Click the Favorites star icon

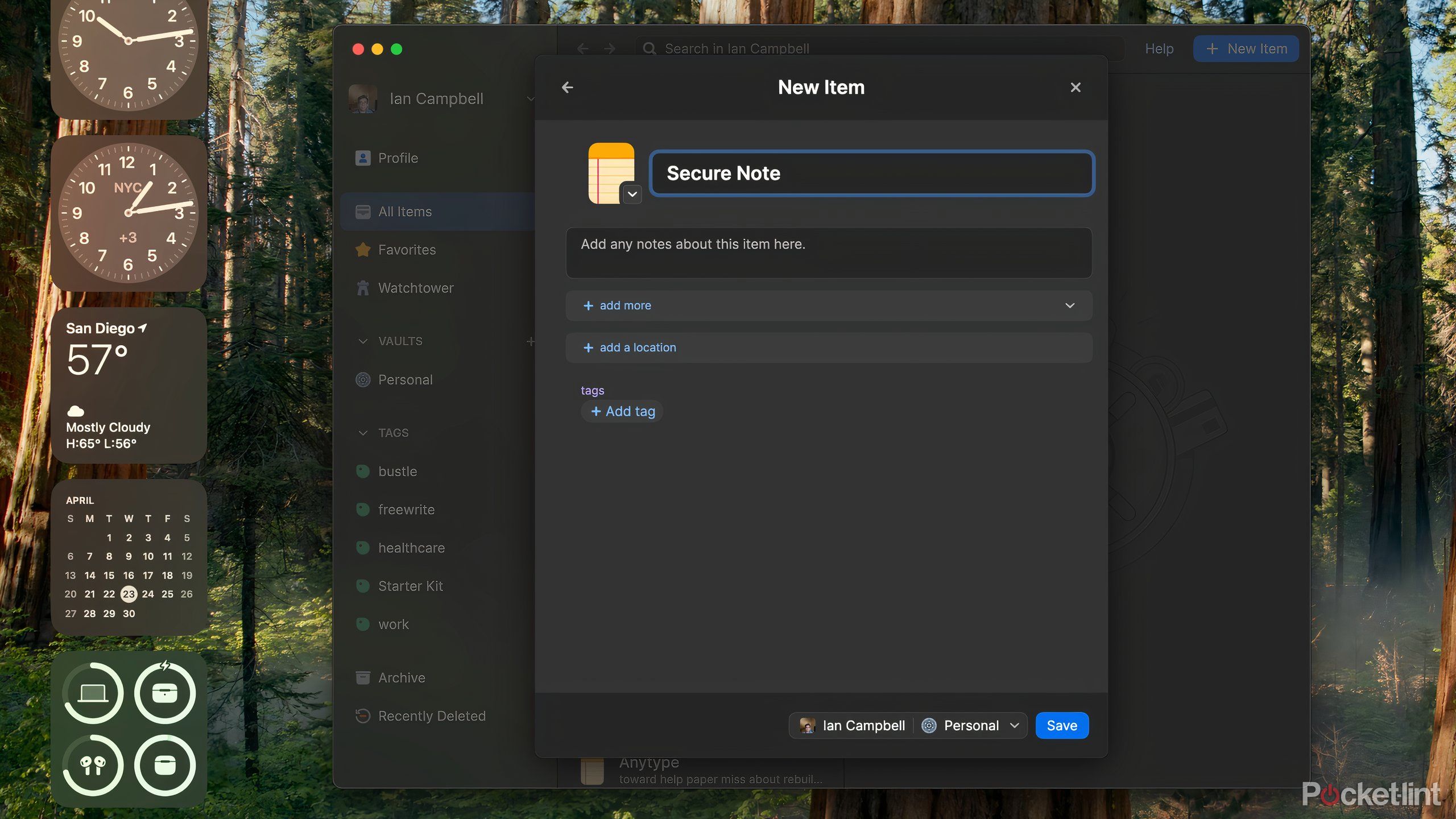(363, 250)
